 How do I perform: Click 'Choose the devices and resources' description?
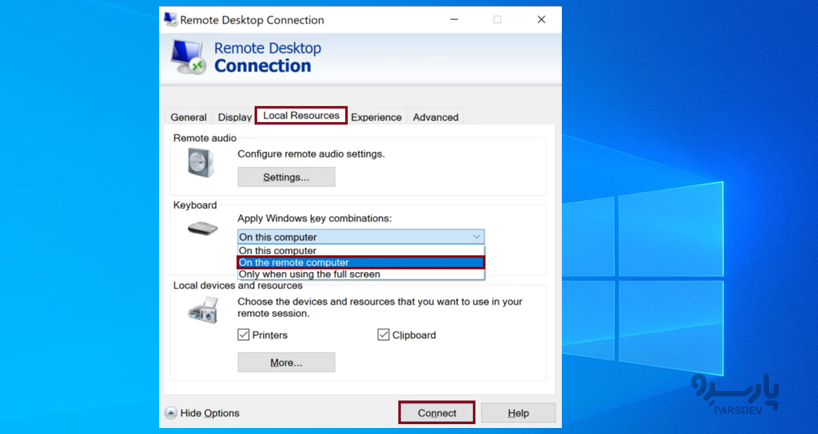click(380, 307)
